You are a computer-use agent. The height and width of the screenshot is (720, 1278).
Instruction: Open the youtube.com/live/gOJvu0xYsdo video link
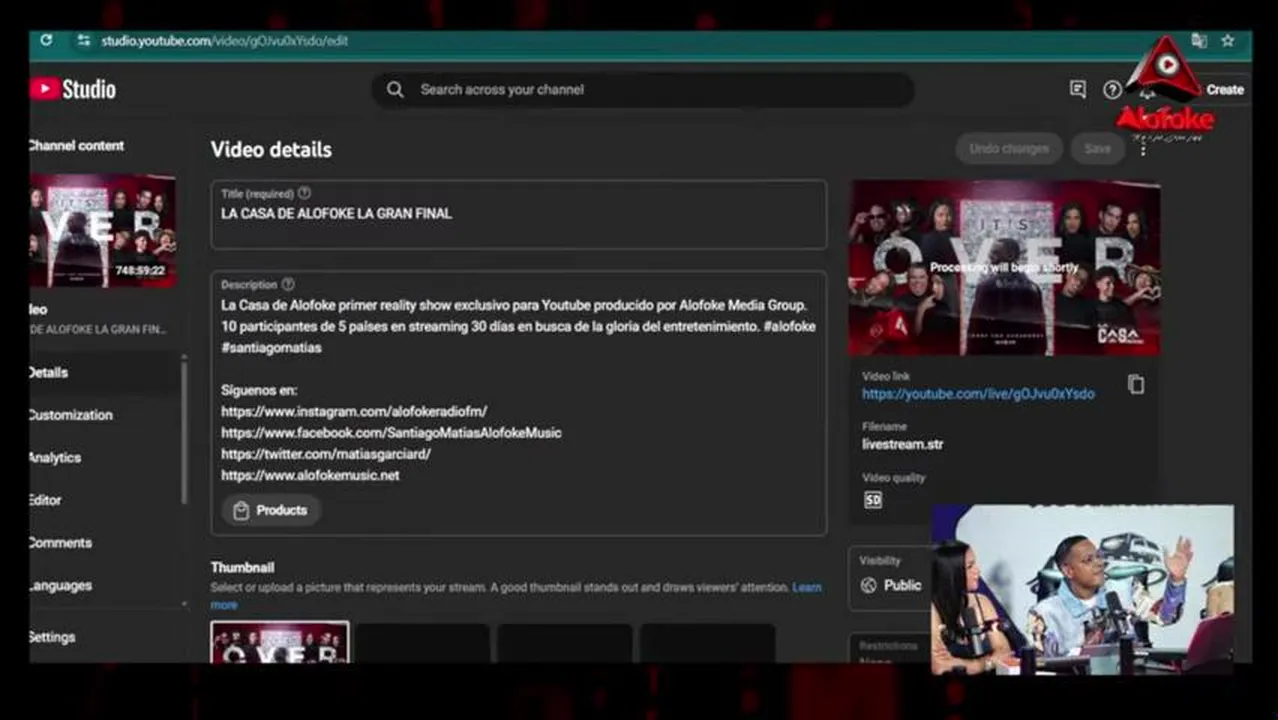[978, 394]
